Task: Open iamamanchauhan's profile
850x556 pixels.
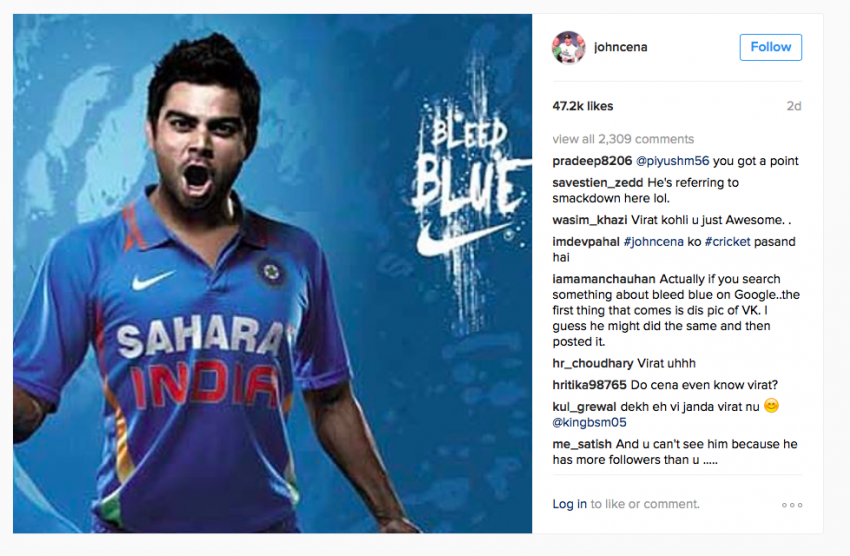Action: pyautogui.click(x=604, y=279)
